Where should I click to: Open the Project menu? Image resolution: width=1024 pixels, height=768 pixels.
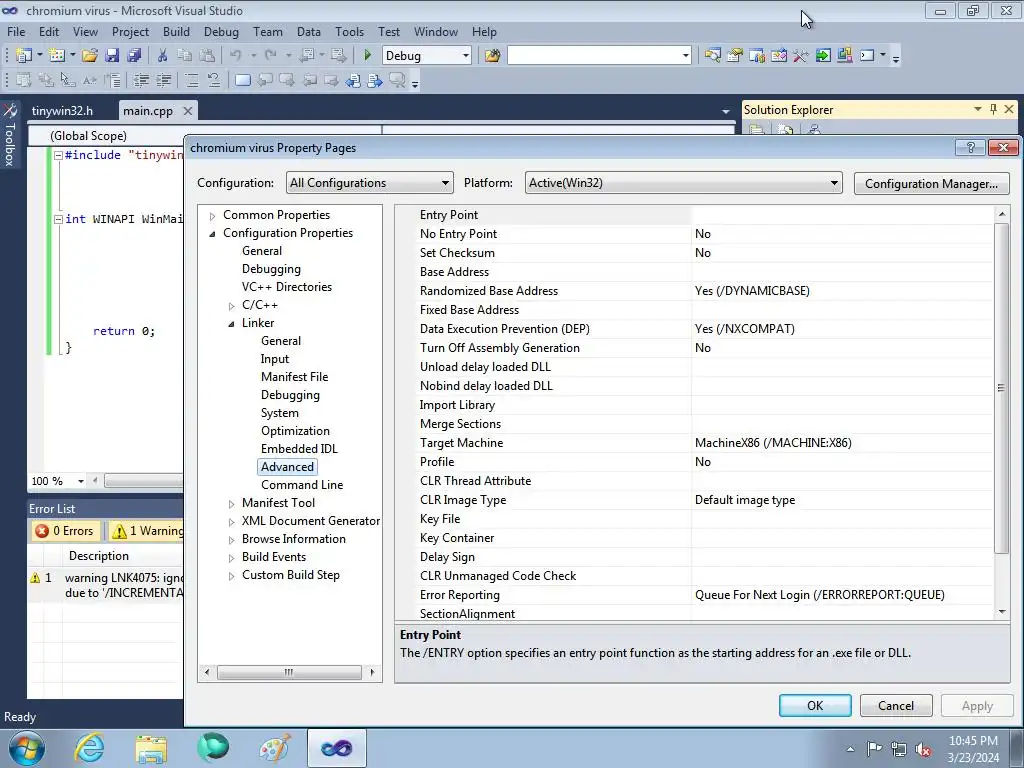pos(130,31)
